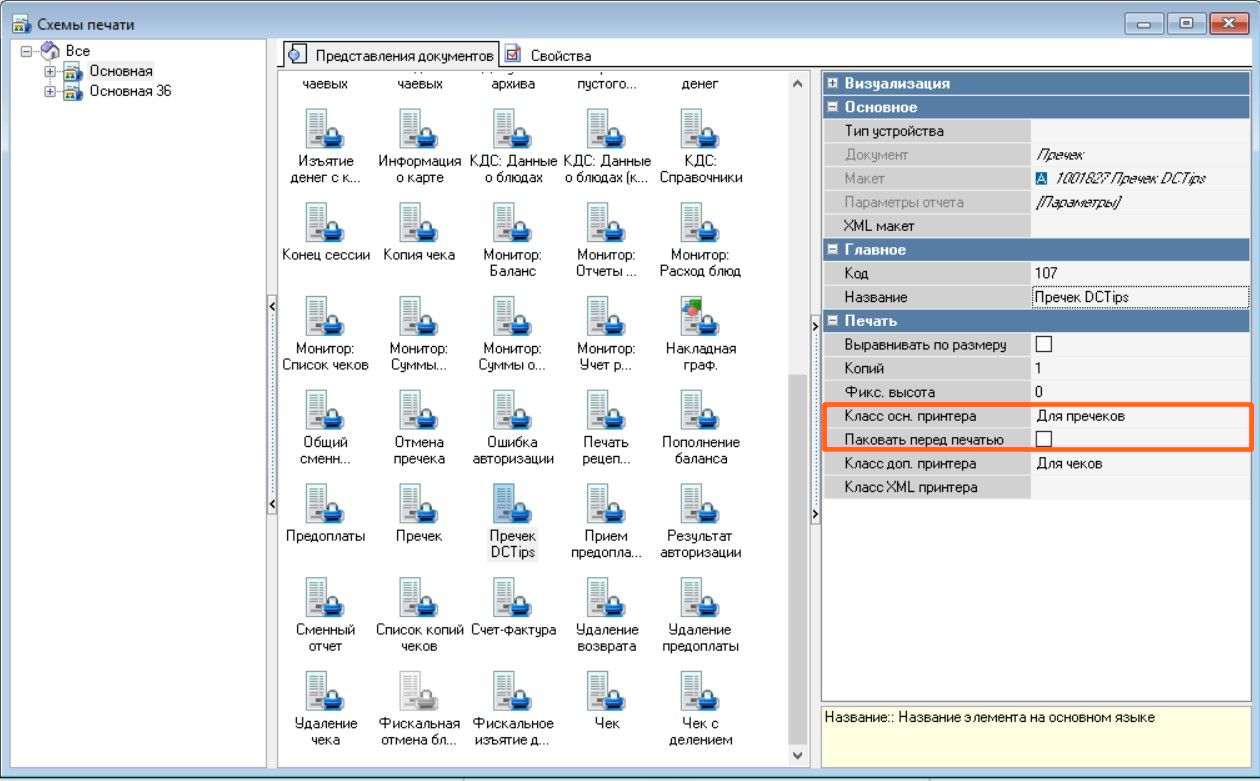Expand the Основная tree node
This screenshot has height=781, width=1260.
coord(49,71)
